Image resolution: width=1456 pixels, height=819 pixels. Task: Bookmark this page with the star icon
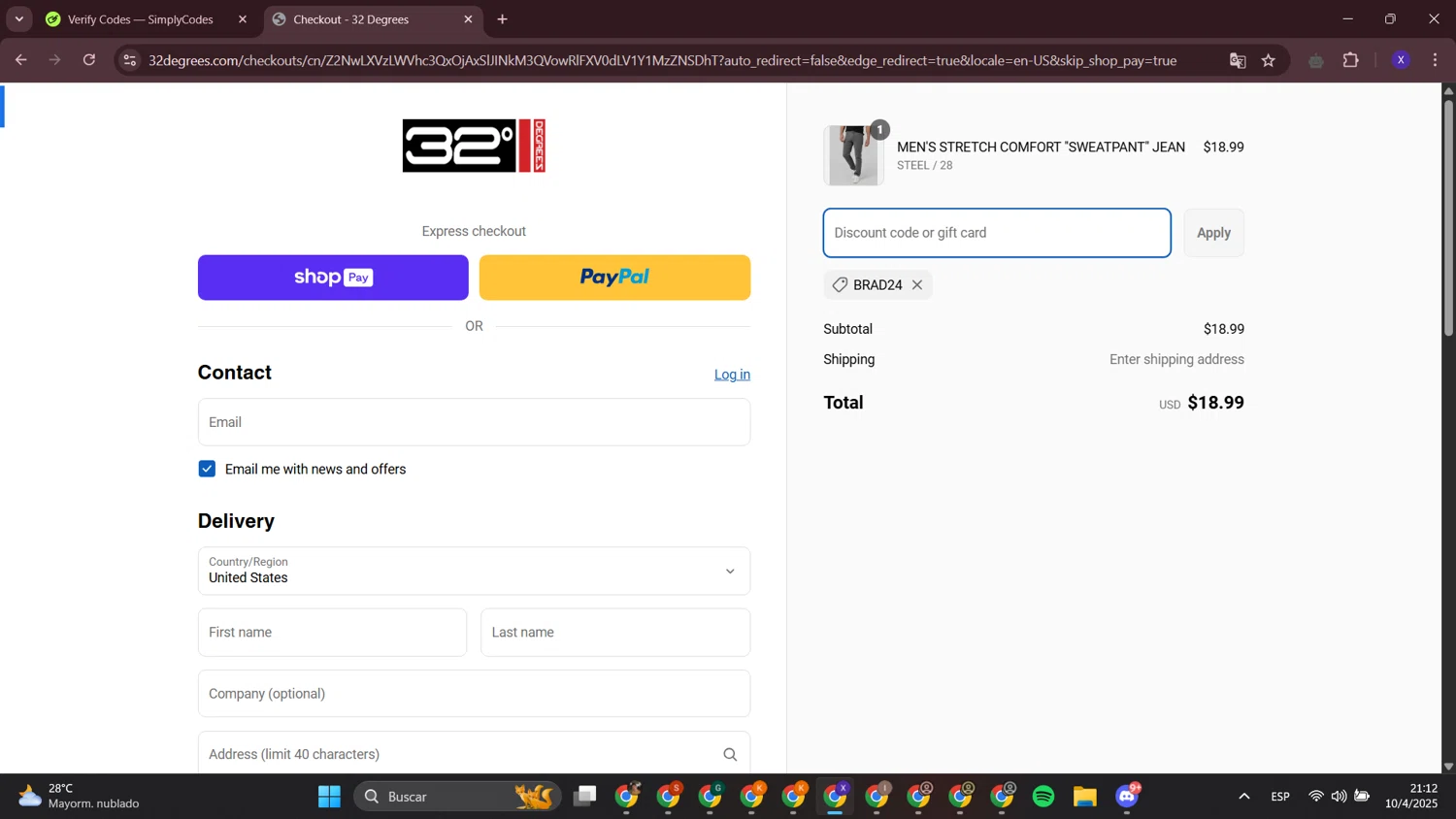(1269, 60)
